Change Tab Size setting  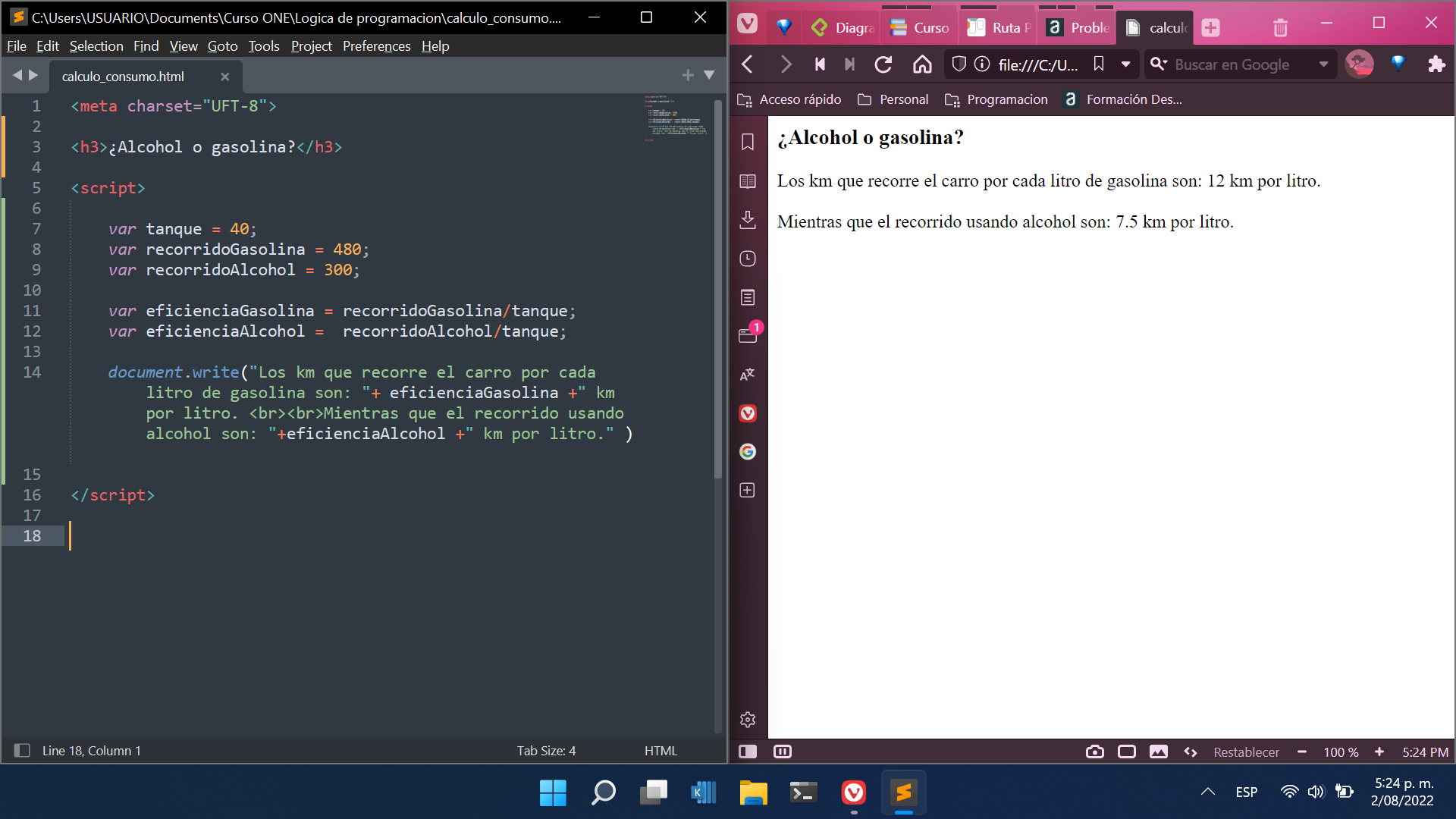point(546,751)
